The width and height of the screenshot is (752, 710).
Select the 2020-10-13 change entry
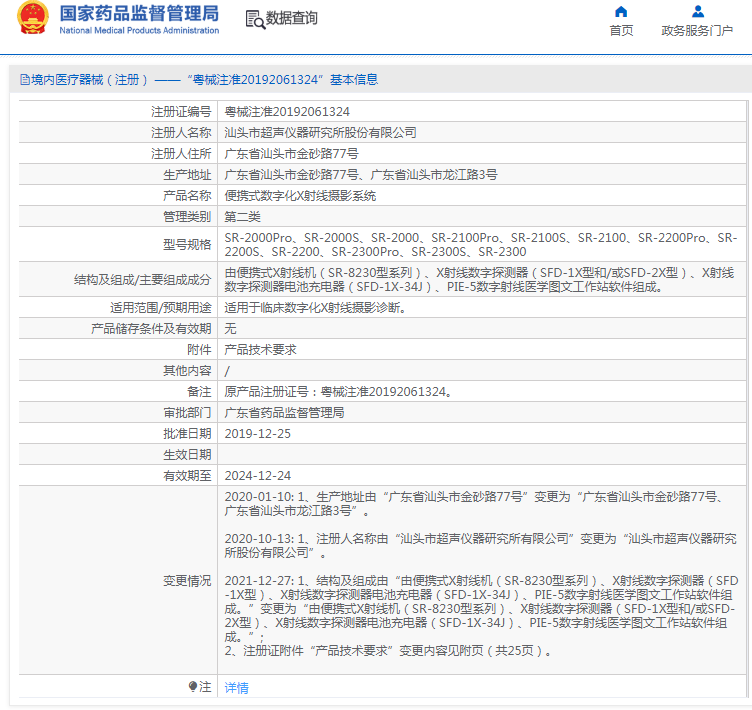pos(481,546)
